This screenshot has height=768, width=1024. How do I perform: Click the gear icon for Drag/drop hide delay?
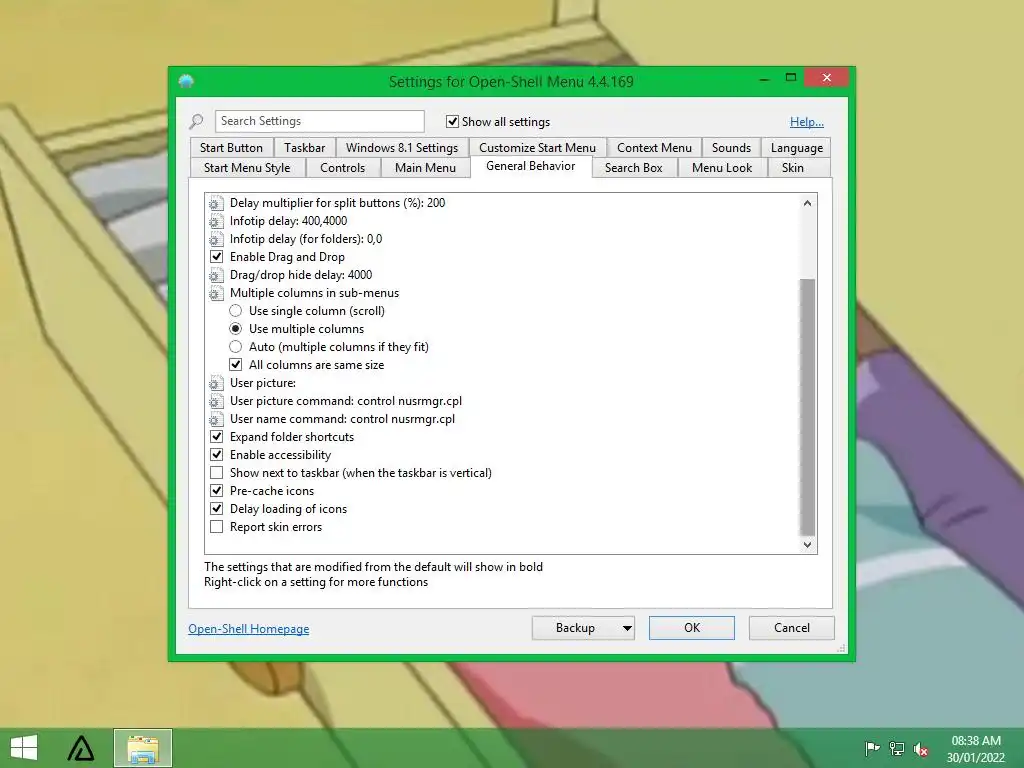[x=216, y=275]
